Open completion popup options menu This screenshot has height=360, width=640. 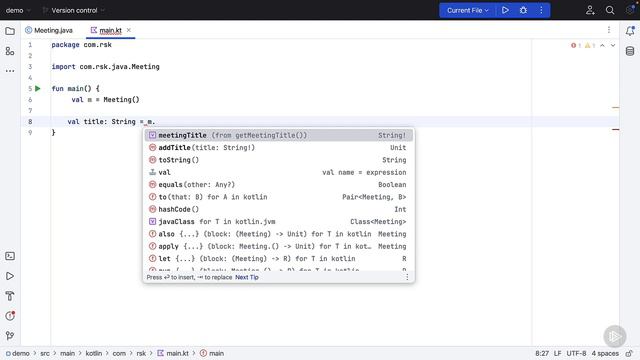pyautogui.click(x=407, y=277)
